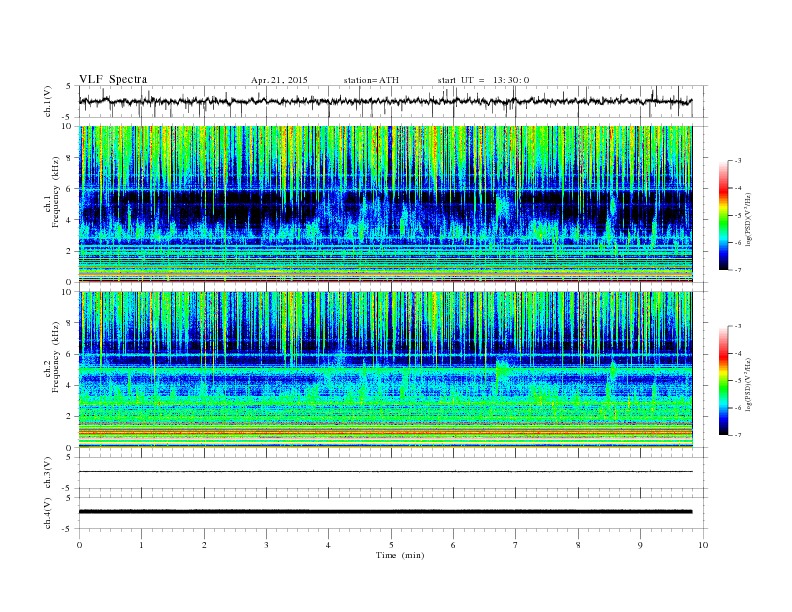The image size is (792, 612).
Task: Click the "VLF Spectra" title text
Action: [x=113, y=79]
